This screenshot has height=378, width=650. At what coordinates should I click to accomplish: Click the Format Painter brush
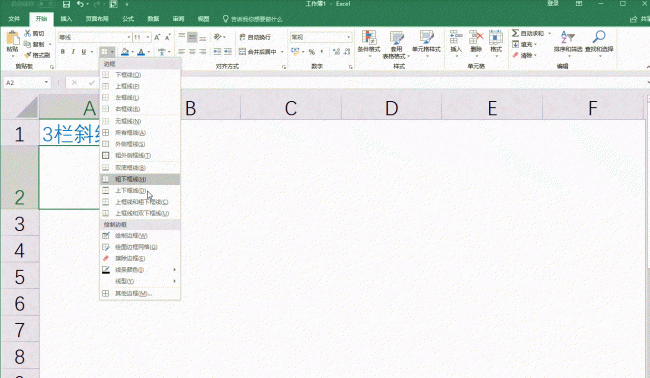pos(28,55)
